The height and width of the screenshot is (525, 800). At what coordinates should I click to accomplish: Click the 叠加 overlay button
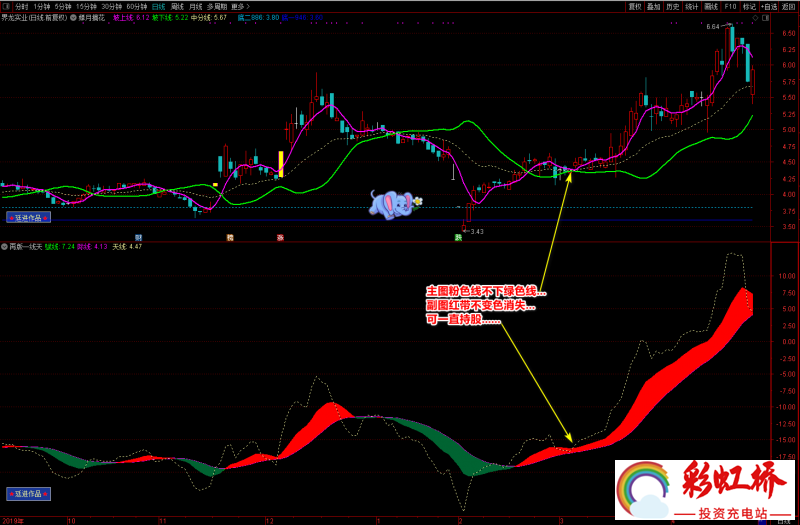[654, 7]
